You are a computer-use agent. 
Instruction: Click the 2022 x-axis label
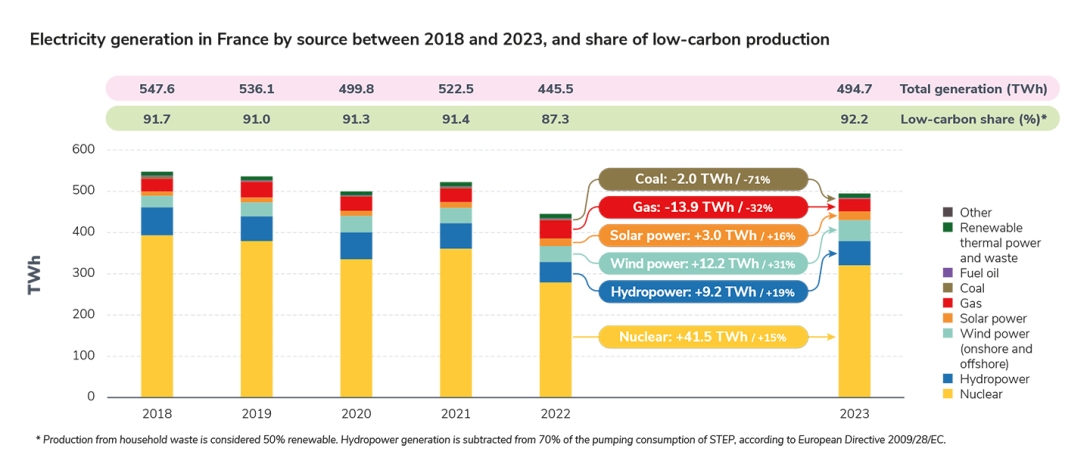555,414
